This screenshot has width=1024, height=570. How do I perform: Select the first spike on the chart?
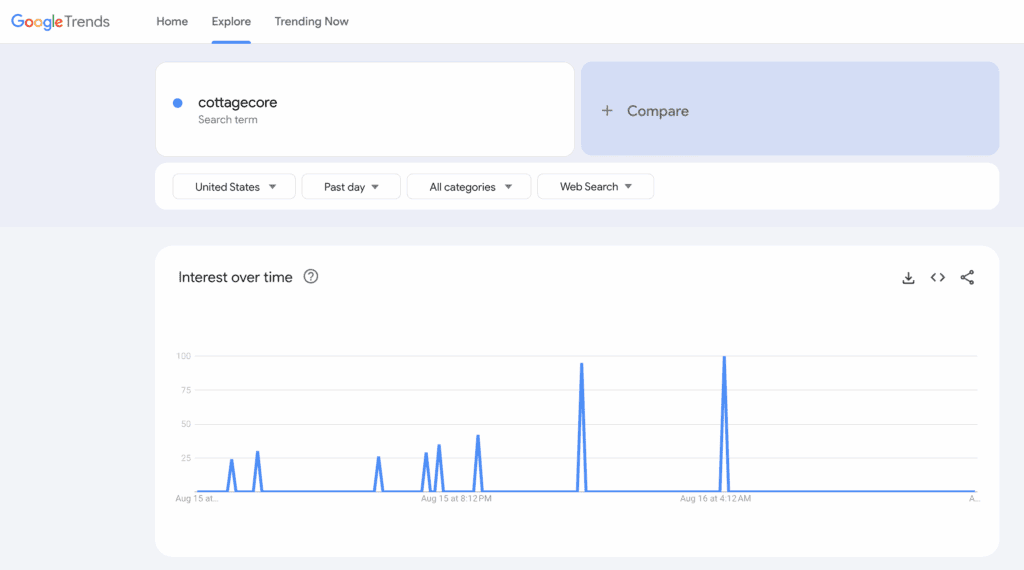[232, 461]
